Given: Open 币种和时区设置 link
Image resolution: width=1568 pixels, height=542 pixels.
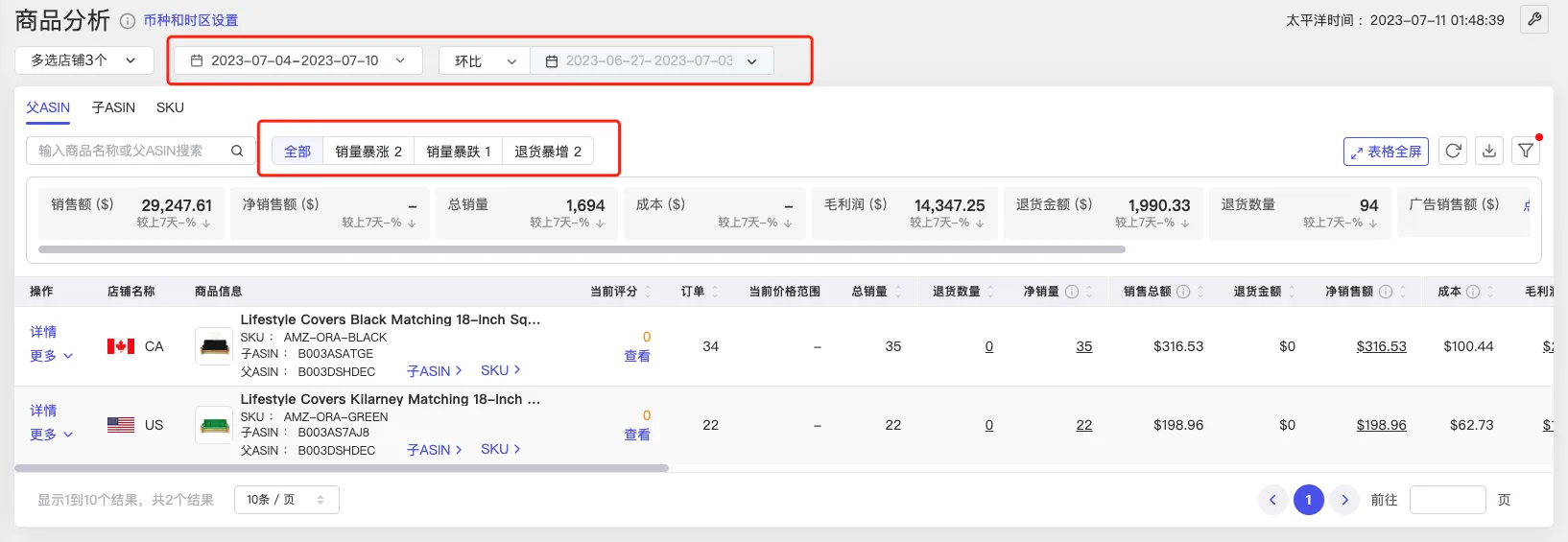Looking at the screenshot, I should 191,20.
